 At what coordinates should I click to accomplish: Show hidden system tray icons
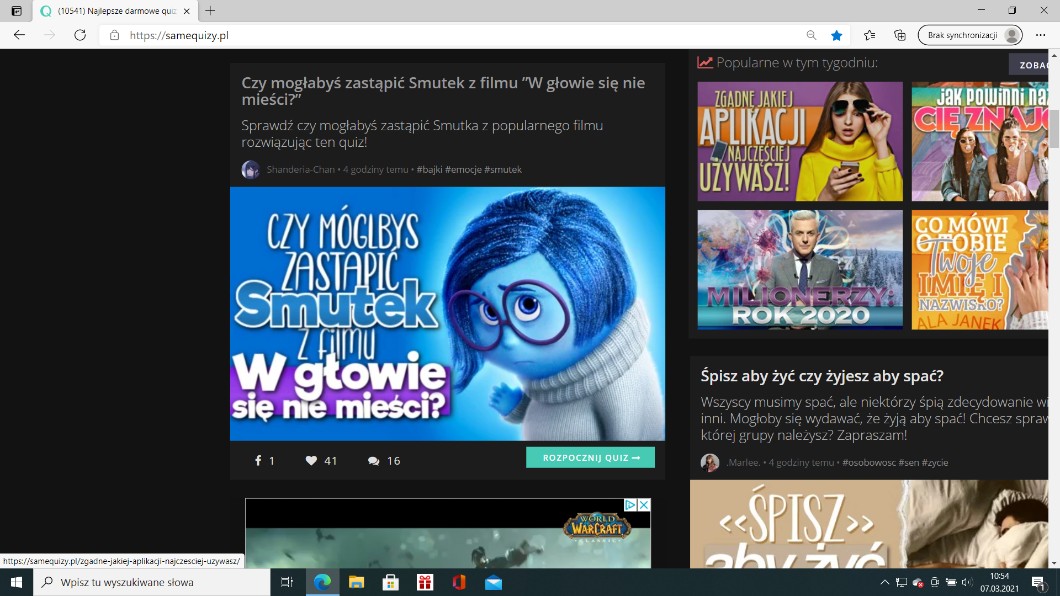[x=884, y=582]
